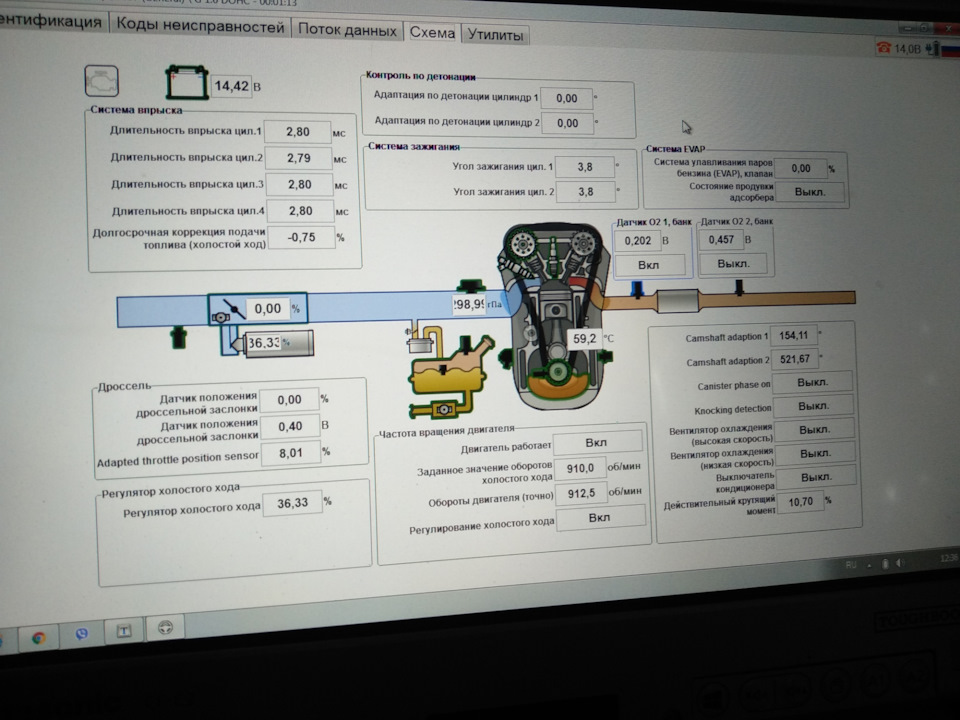Click the RU language indicator in tray

pyautogui.click(x=851, y=564)
